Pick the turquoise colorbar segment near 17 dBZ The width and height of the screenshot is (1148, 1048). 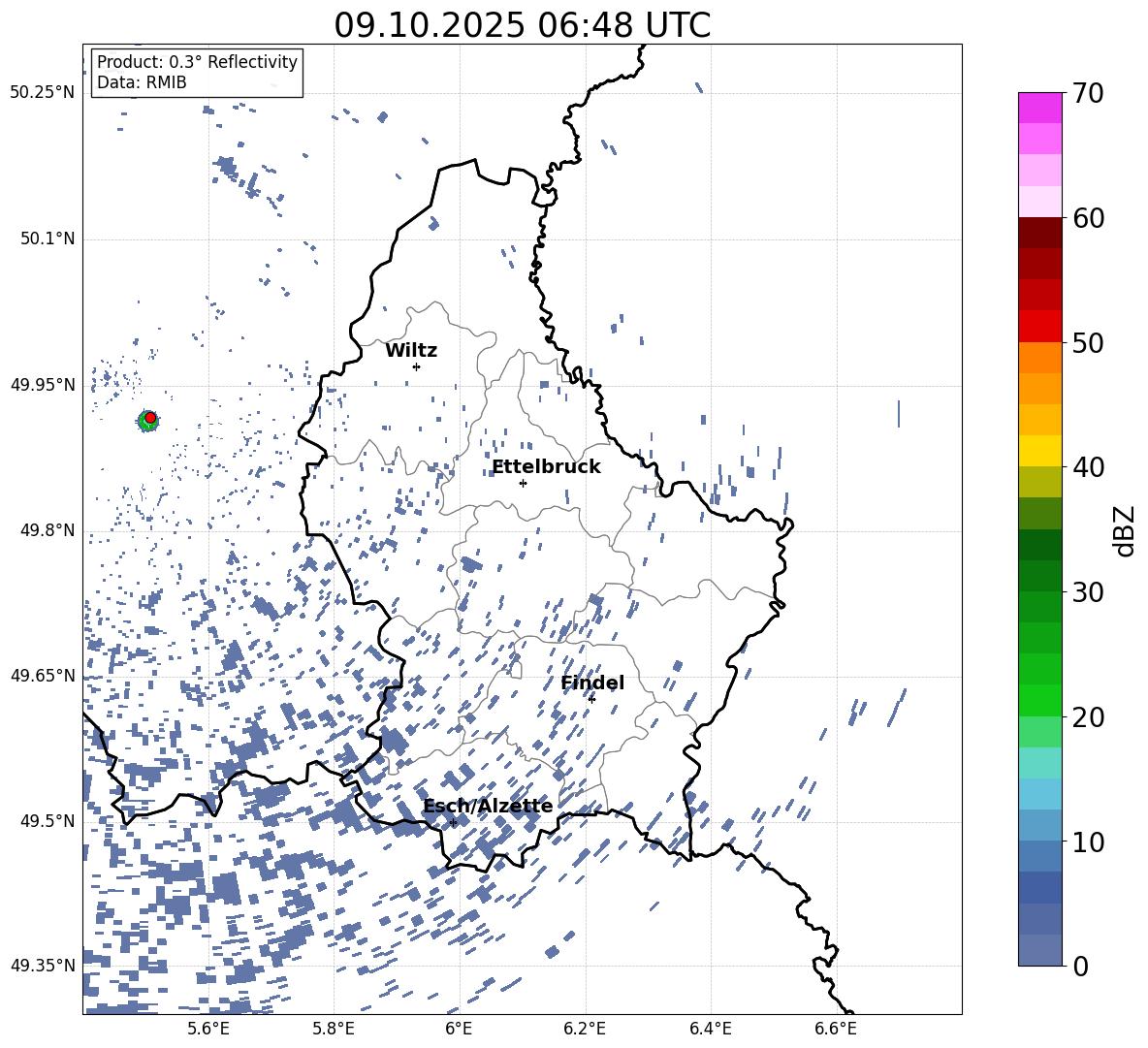coord(1039,763)
